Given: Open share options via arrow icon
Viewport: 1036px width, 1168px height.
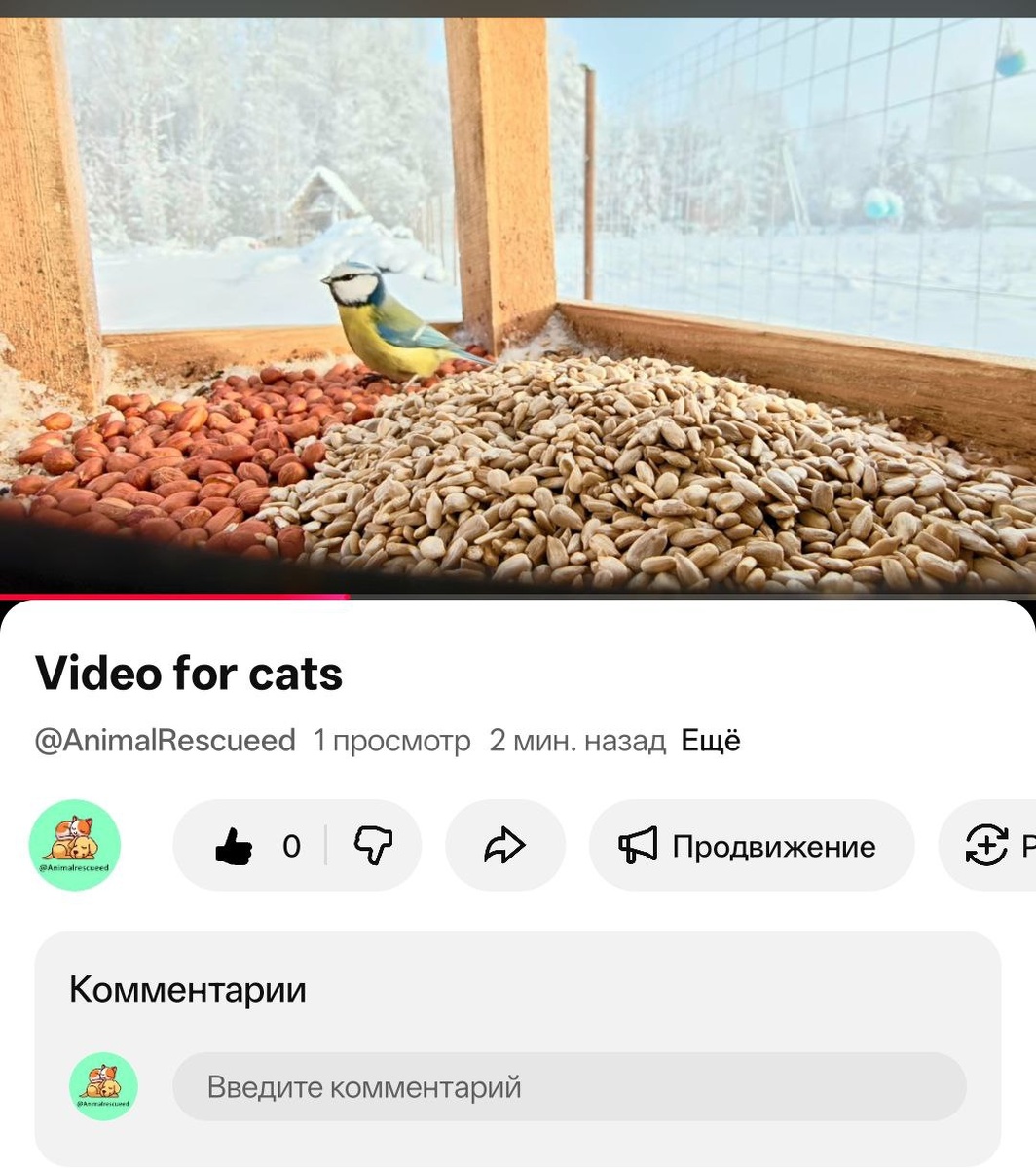Looking at the screenshot, I should [504, 846].
